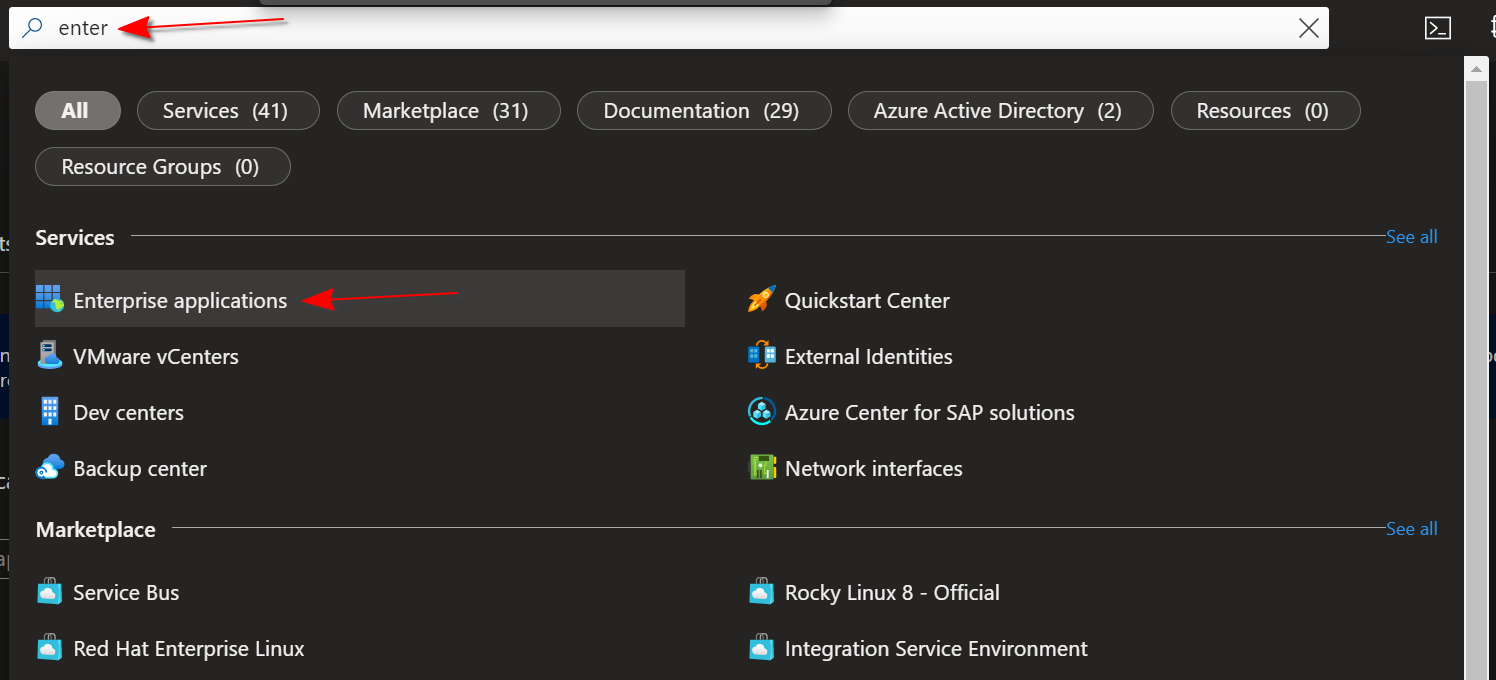Click the Backup center service icon
This screenshot has width=1496, height=680.
point(49,467)
